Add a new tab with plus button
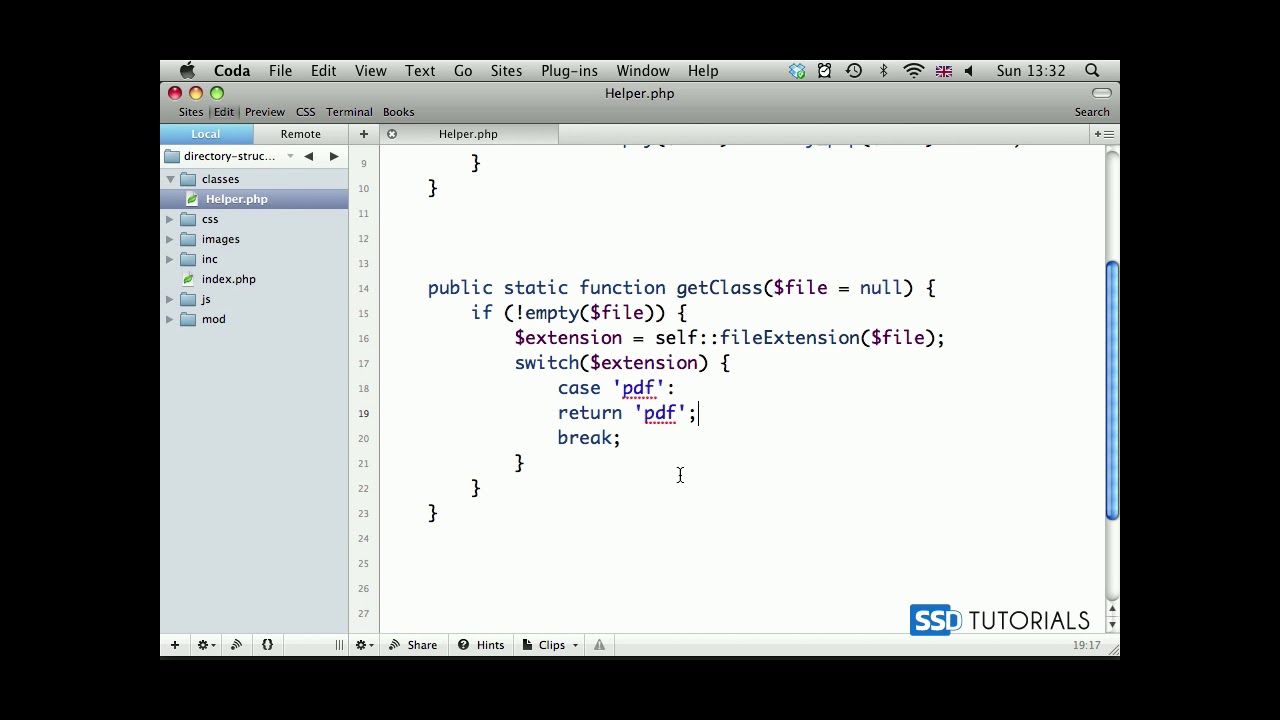The height and width of the screenshot is (720, 1280). [364, 134]
